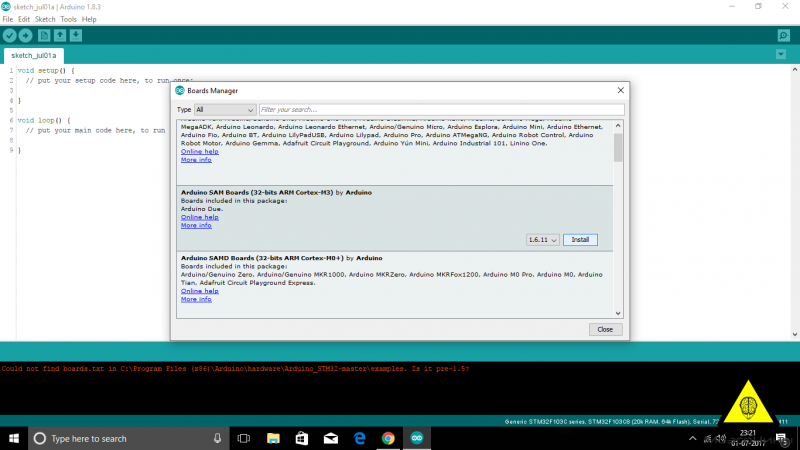Image resolution: width=800 pixels, height=450 pixels.
Task: Click the boards list scroll down arrow
Action: pos(618,313)
